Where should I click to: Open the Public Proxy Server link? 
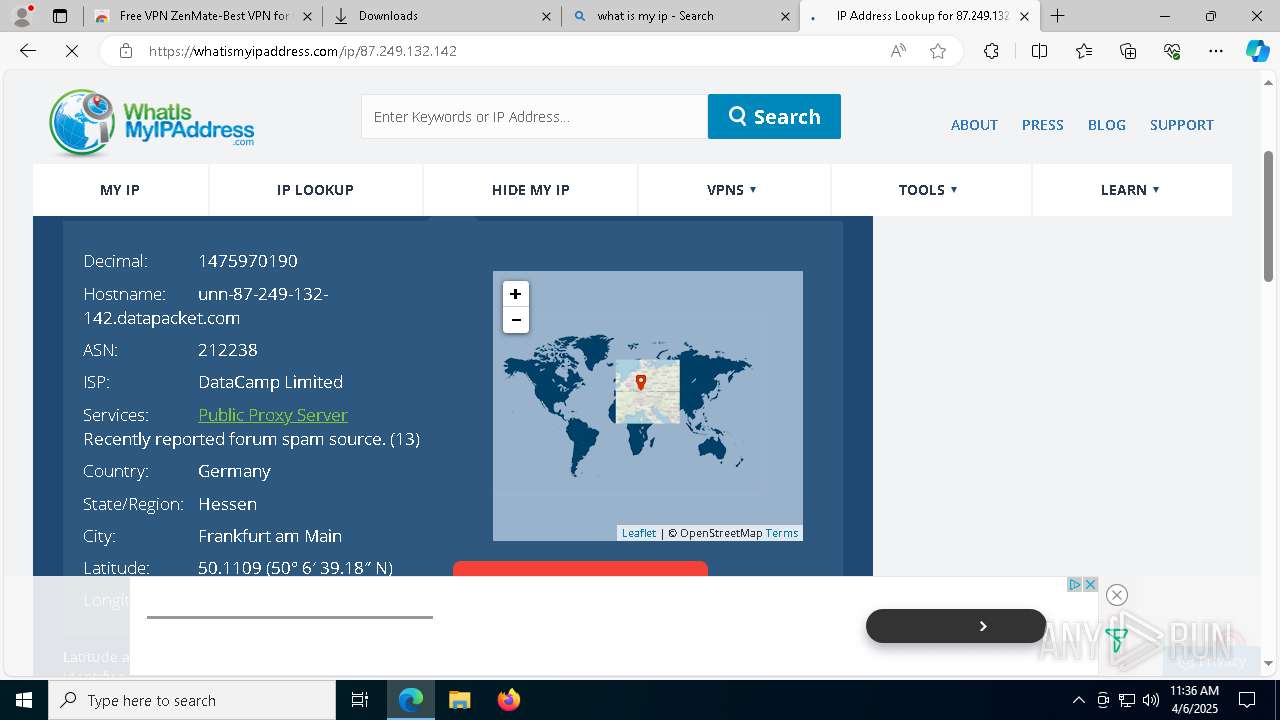coord(273,415)
